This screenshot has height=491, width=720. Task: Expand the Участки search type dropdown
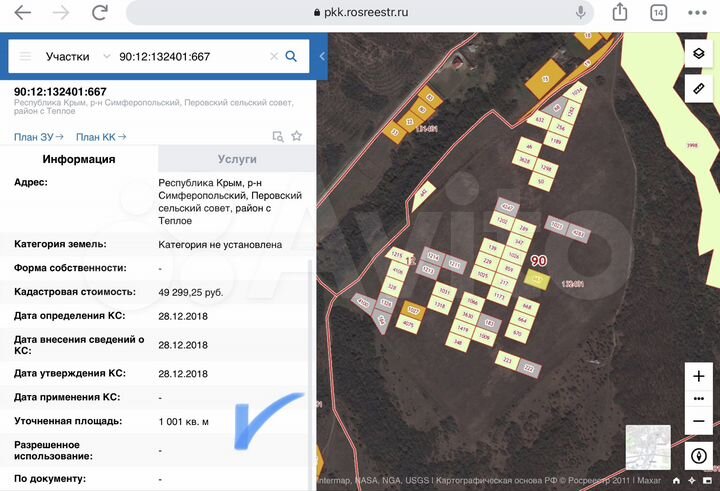[x=107, y=56]
